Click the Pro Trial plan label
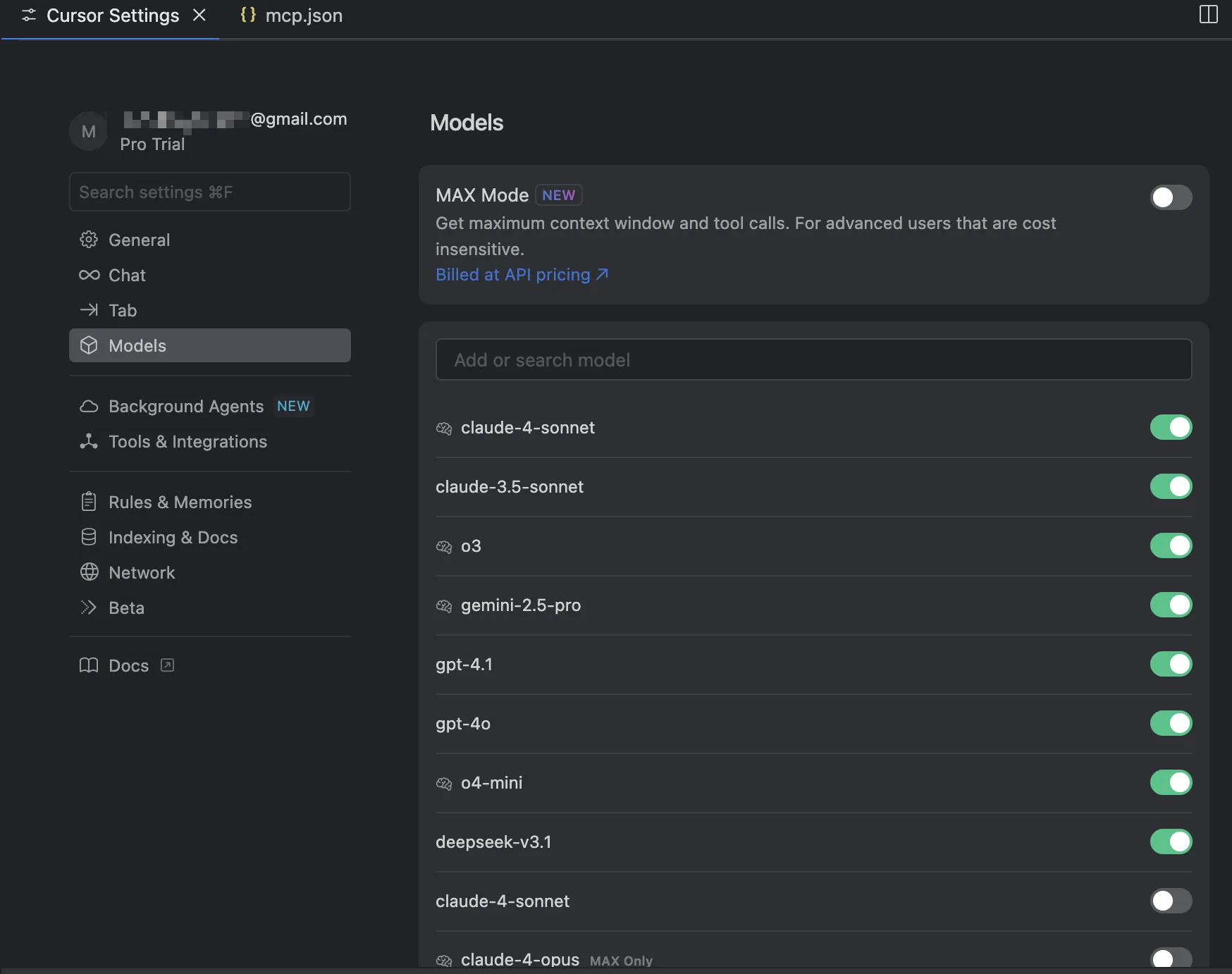The width and height of the screenshot is (1232, 974). 152,144
